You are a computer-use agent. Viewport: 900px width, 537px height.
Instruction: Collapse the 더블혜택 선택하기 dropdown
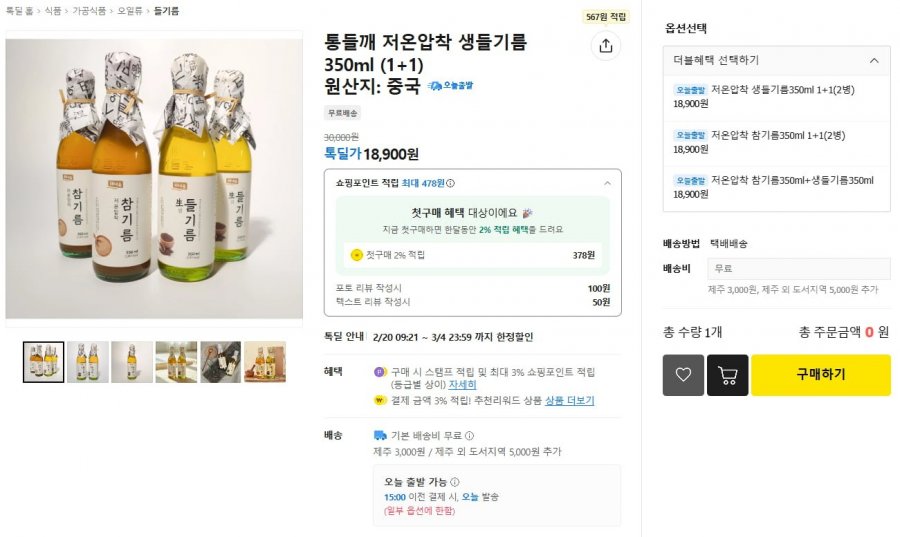[x=874, y=61]
